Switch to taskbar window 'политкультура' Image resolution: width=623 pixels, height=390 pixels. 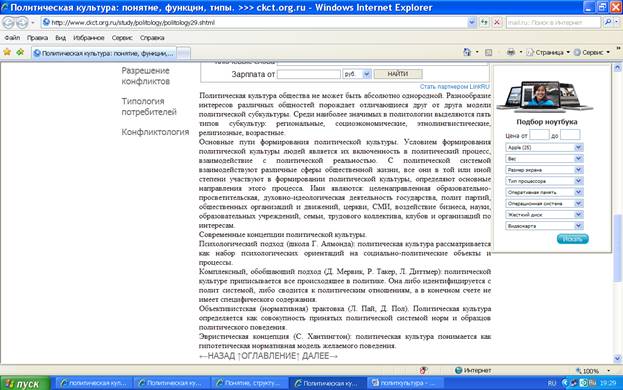click(x=405, y=383)
